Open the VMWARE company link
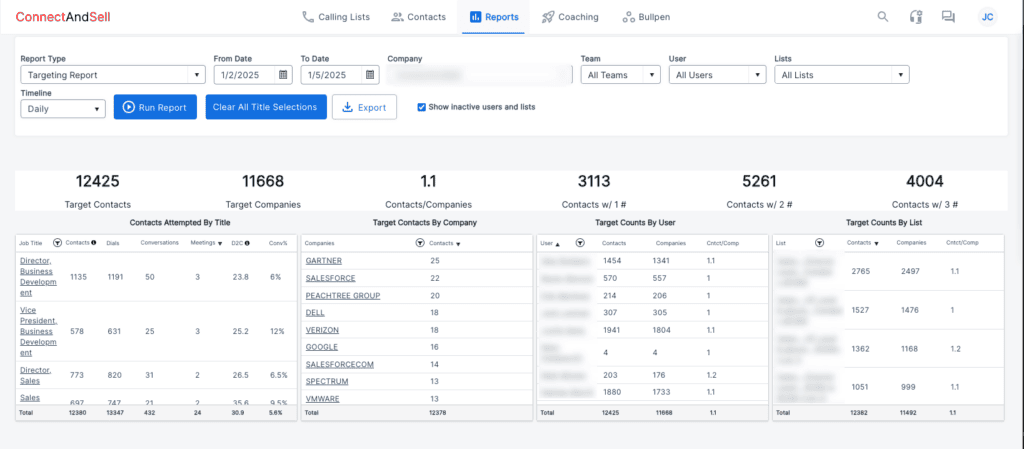This screenshot has height=449, width=1024. [x=323, y=398]
